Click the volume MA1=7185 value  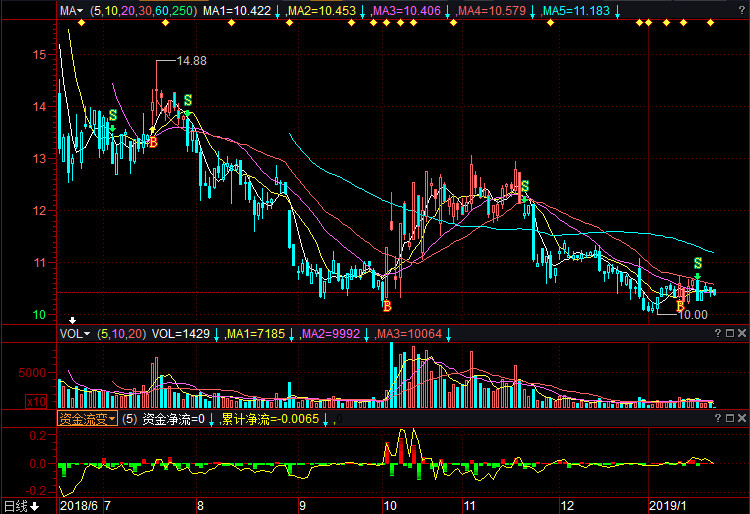point(256,334)
